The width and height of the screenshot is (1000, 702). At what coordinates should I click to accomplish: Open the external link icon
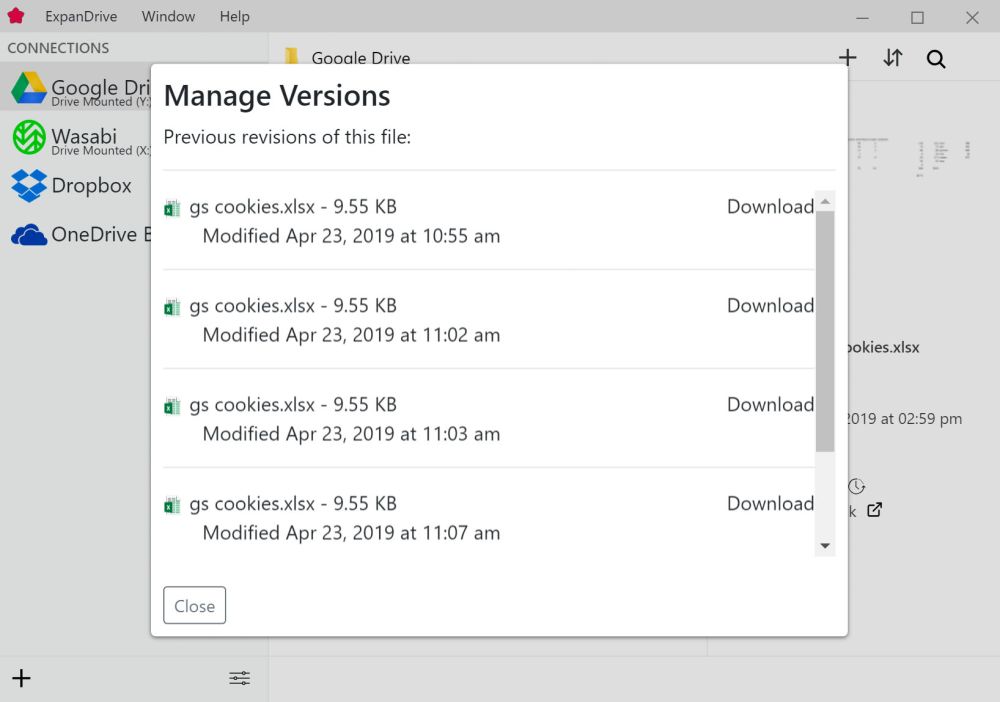(875, 510)
